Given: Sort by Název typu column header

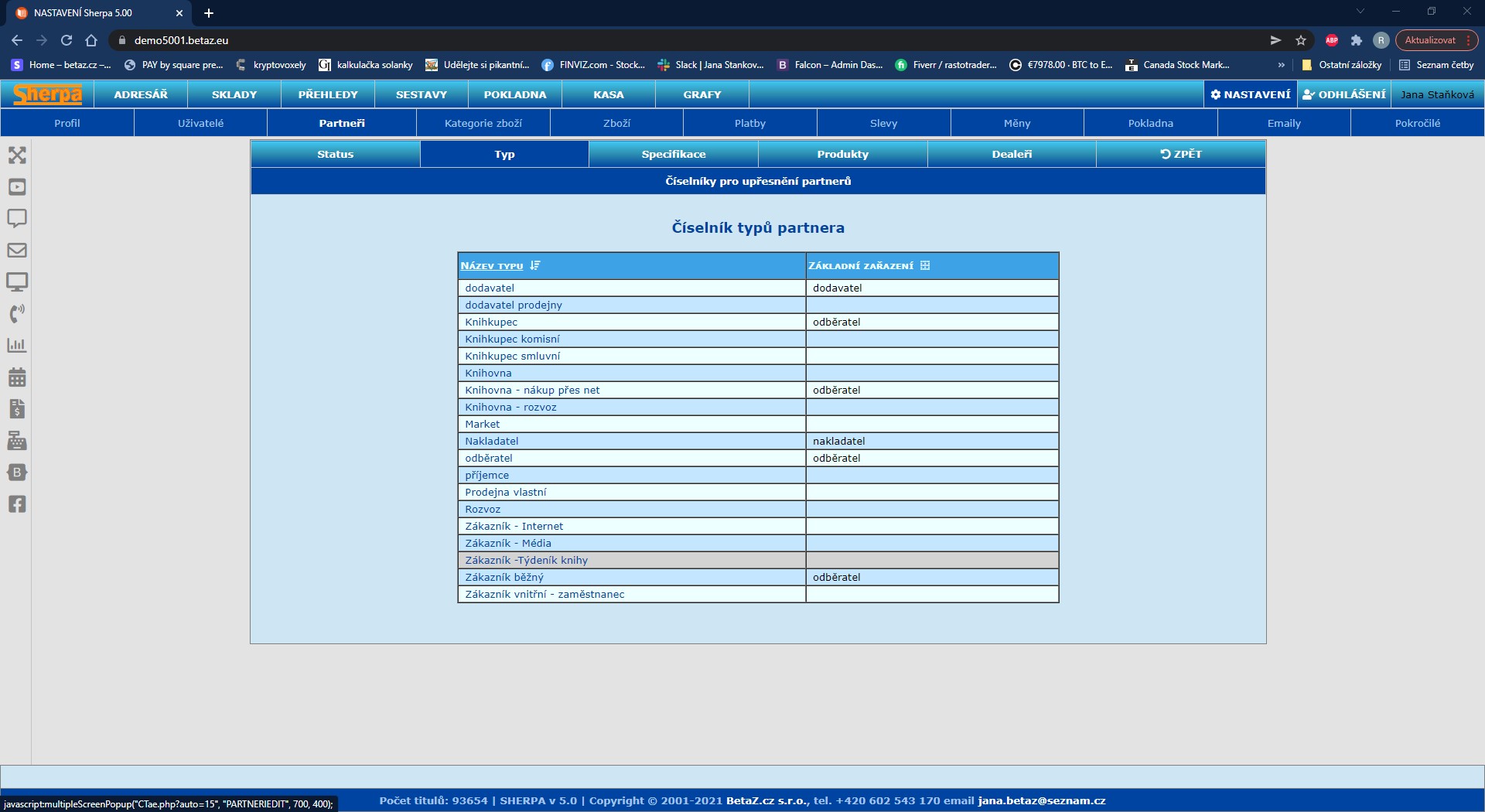Looking at the screenshot, I should click(x=492, y=266).
